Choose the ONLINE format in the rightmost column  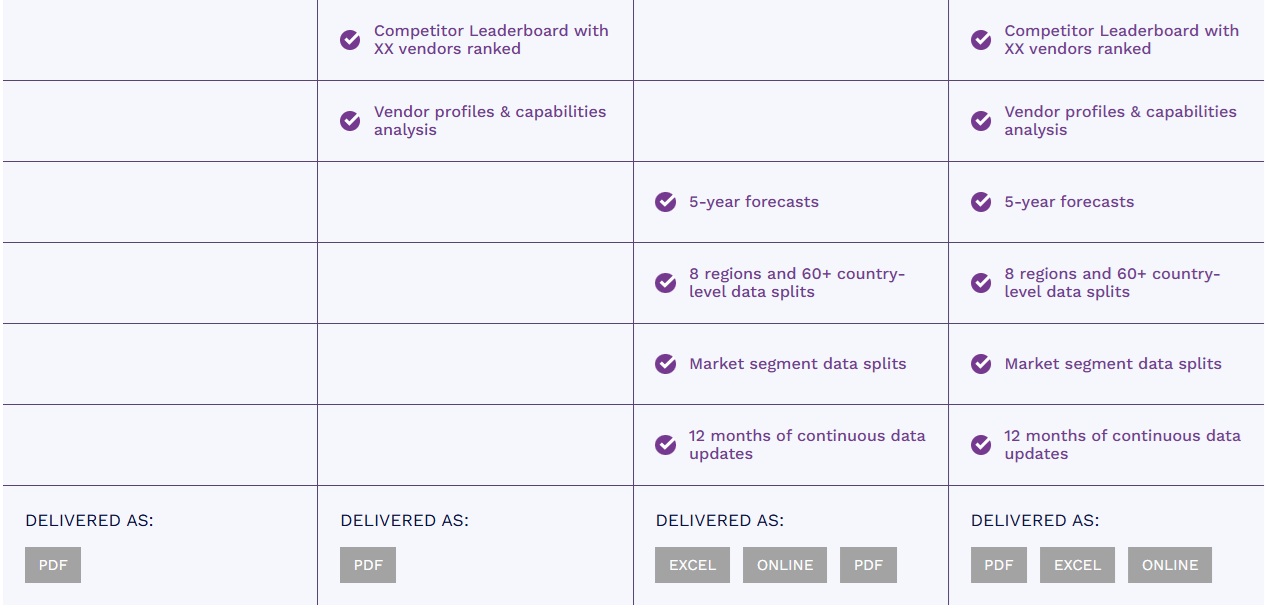(x=1170, y=565)
